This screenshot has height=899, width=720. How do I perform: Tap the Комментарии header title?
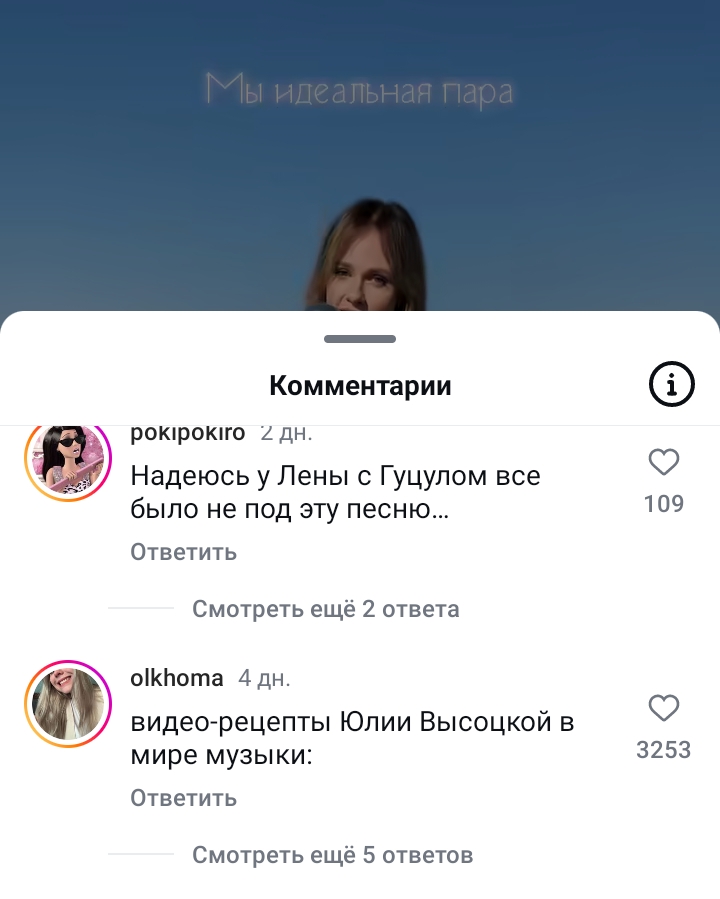361,386
